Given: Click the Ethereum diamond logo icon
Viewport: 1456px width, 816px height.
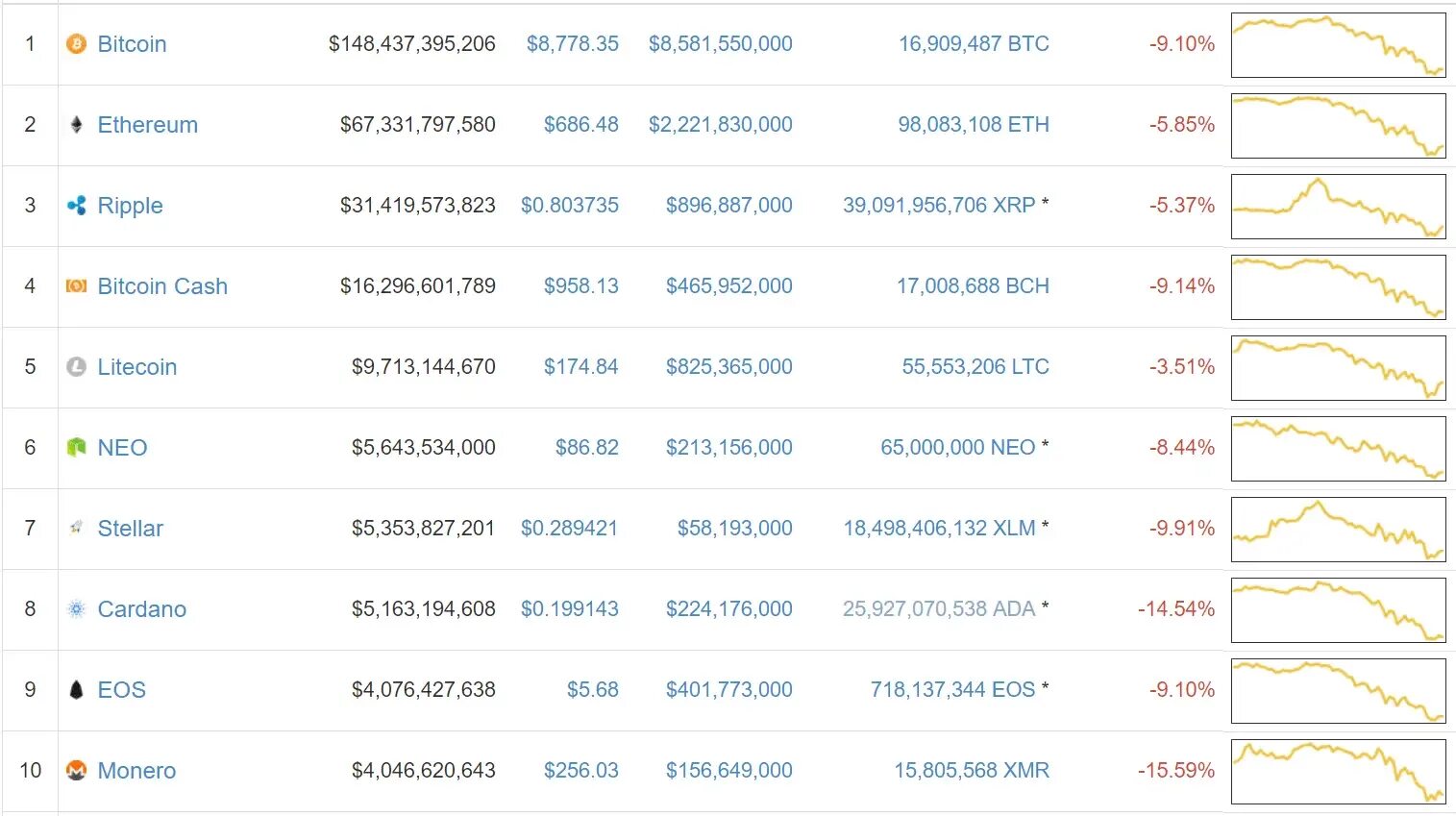Looking at the screenshot, I should [76, 125].
